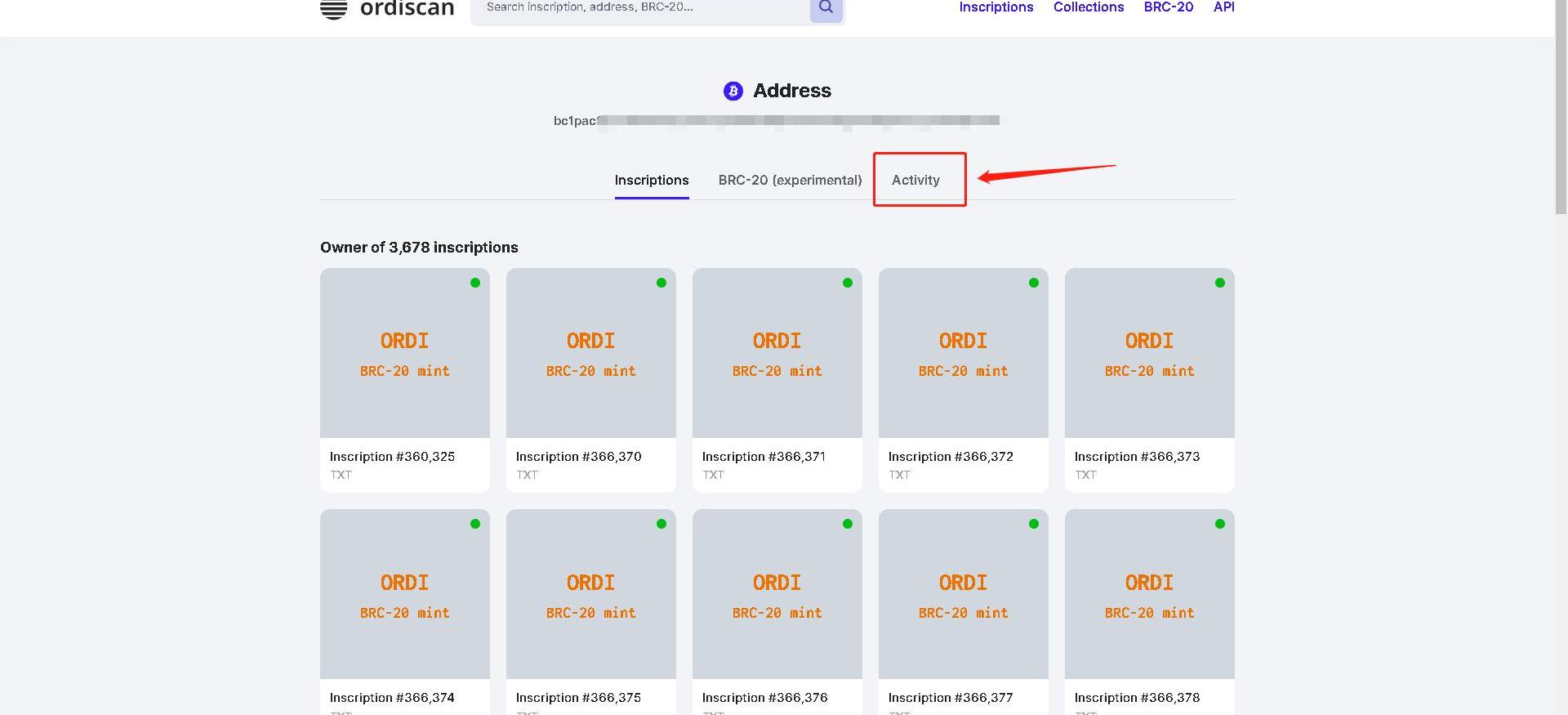The image size is (1568, 715).
Task: Open ORDI thumbnail for Inscription #366,372
Action: [x=963, y=353]
